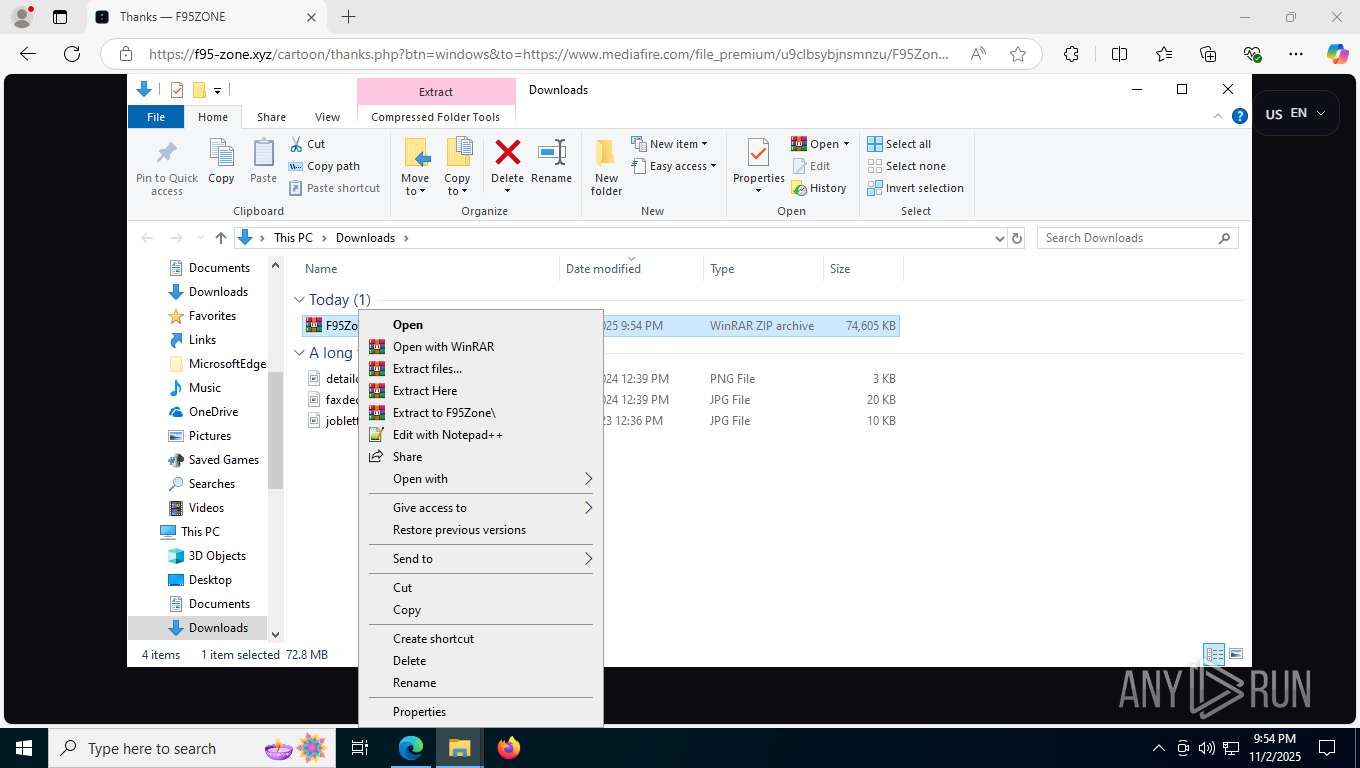Choose Extract files... from context menu

(481, 369)
